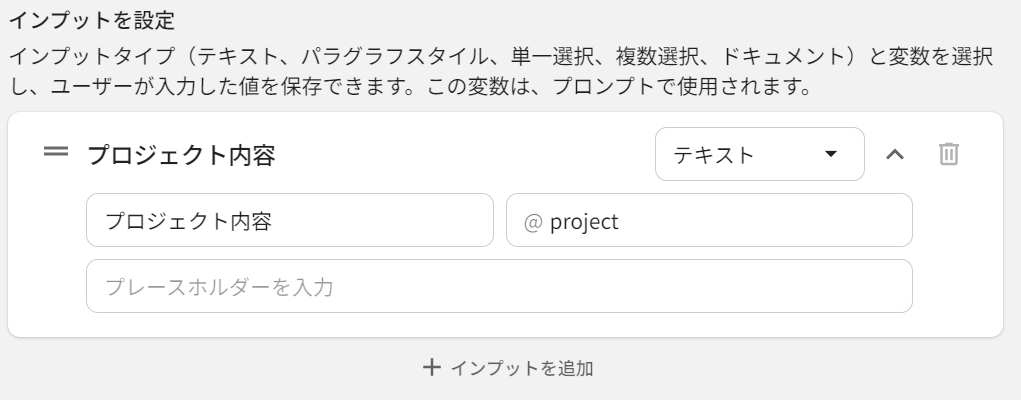Click into the プレースホルダーを入力 field
The image size is (1021, 400).
498,287
